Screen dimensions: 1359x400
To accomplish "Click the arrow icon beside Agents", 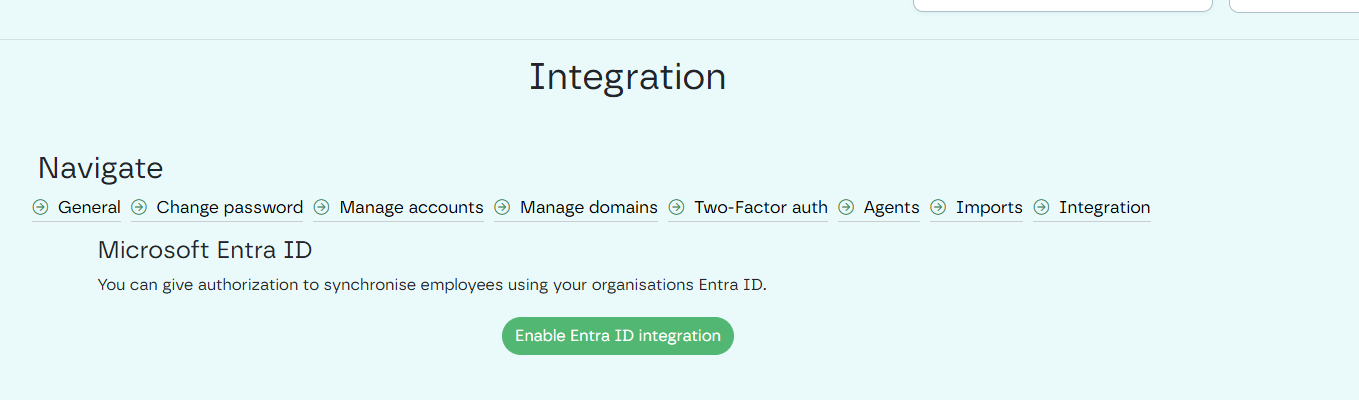I will point(846,208).
